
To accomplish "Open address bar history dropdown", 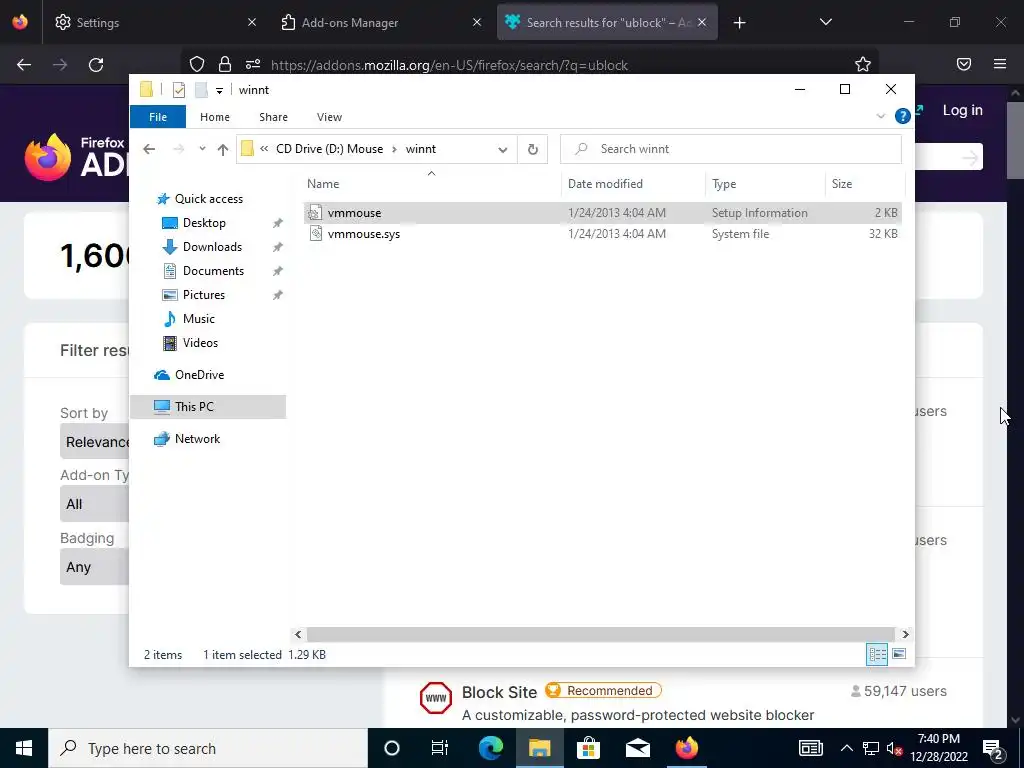I will (x=502, y=150).
